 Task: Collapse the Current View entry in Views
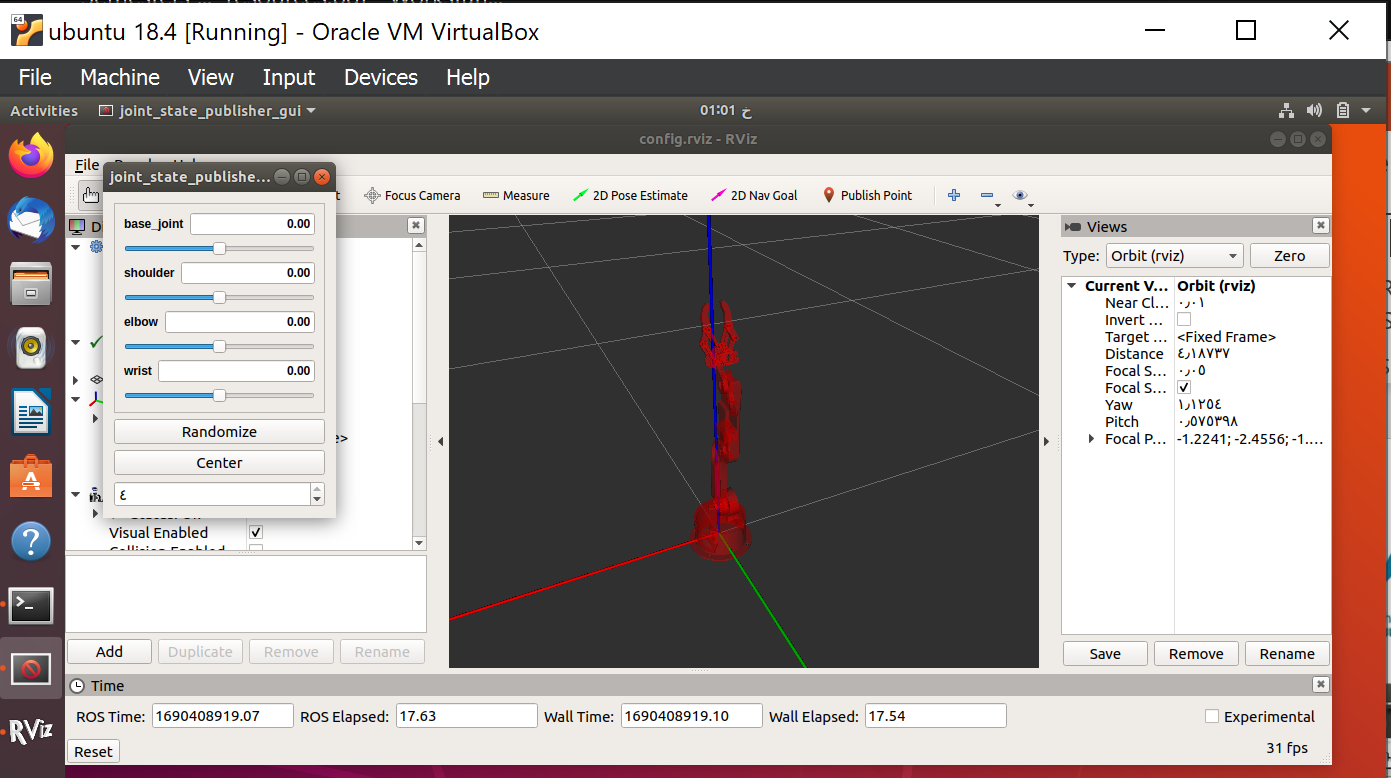coord(1071,286)
